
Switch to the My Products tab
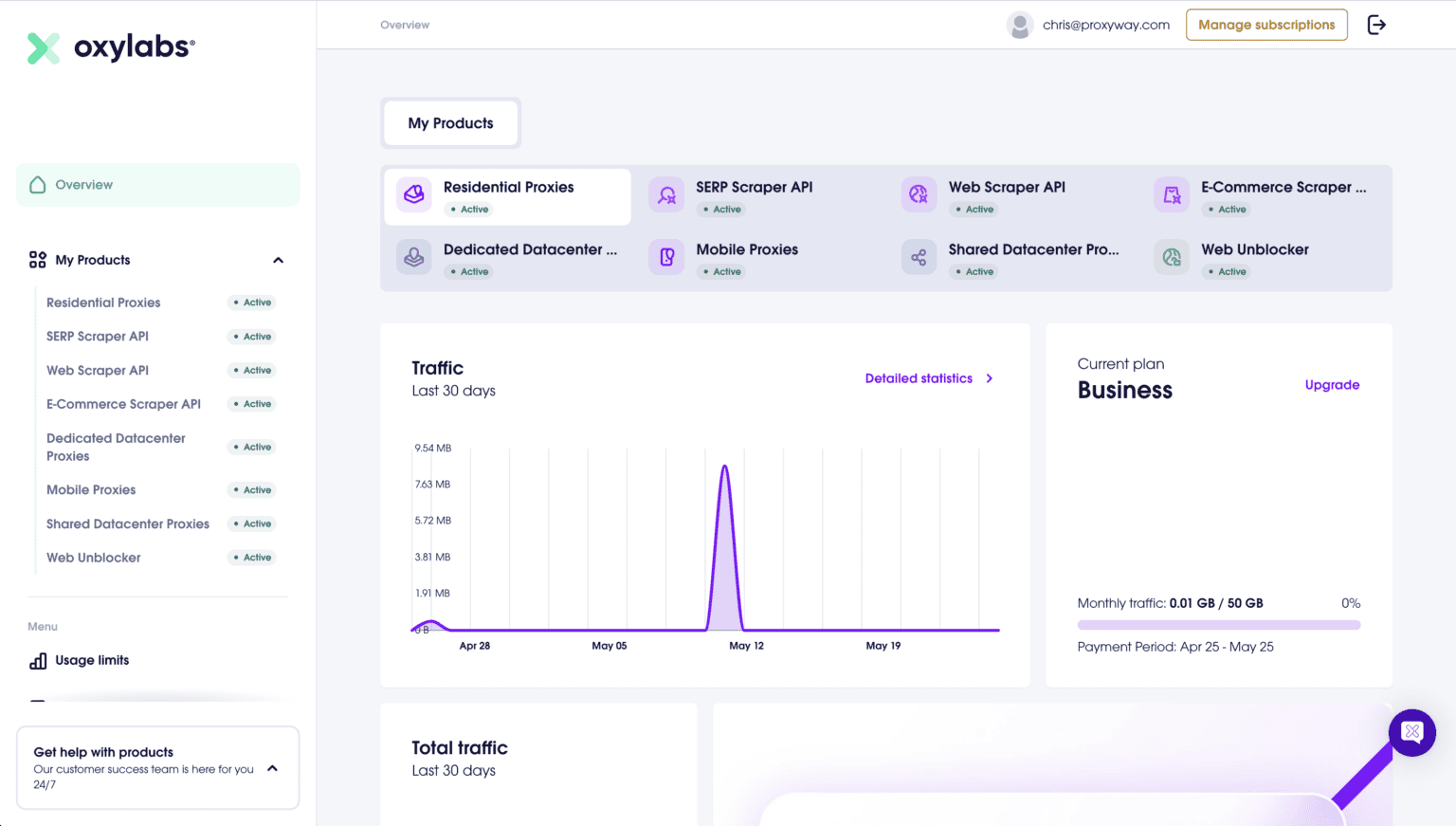pyautogui.click(x=450, y=122)
